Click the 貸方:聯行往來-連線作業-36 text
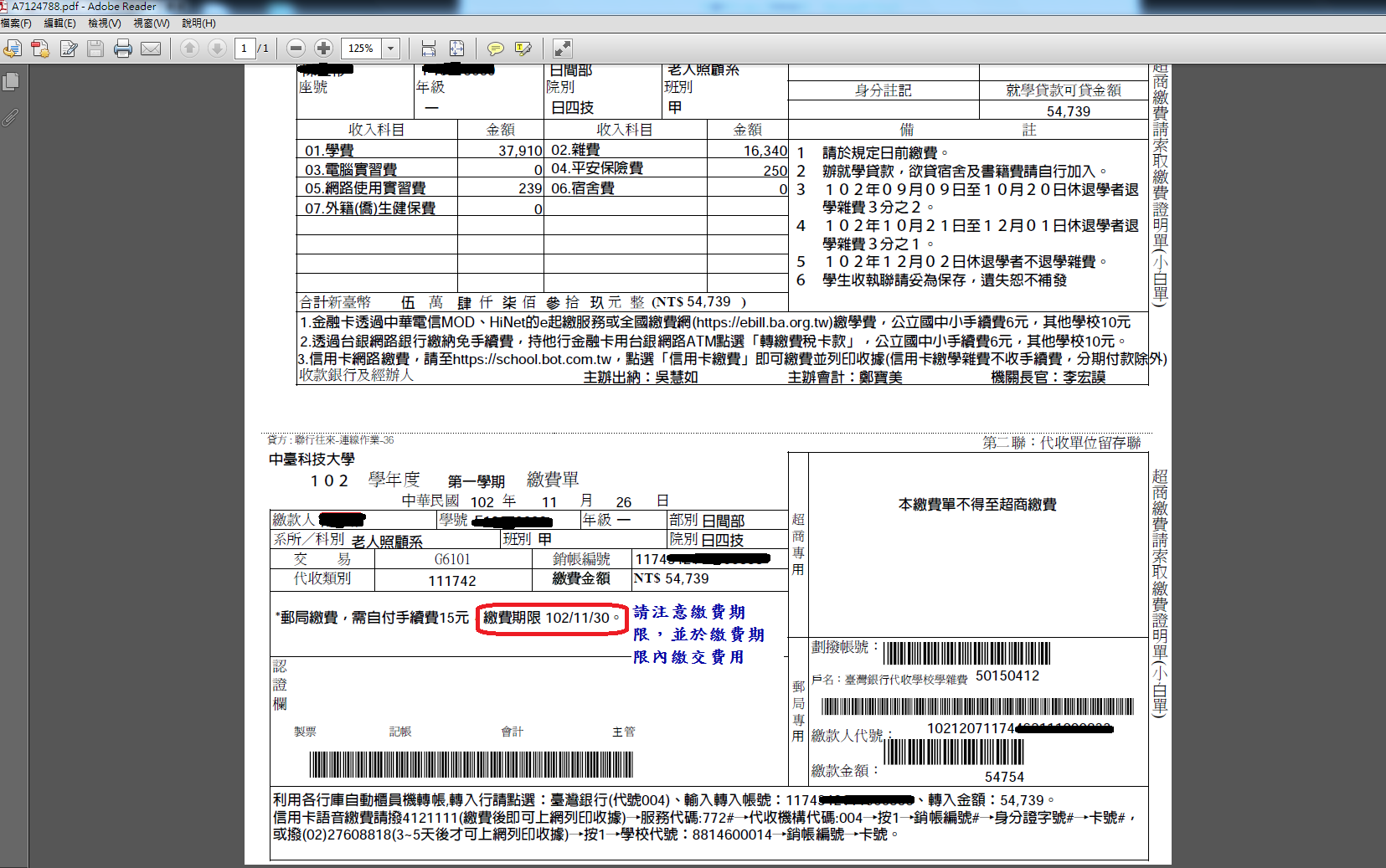The image size is (1386, 868). 330,439
